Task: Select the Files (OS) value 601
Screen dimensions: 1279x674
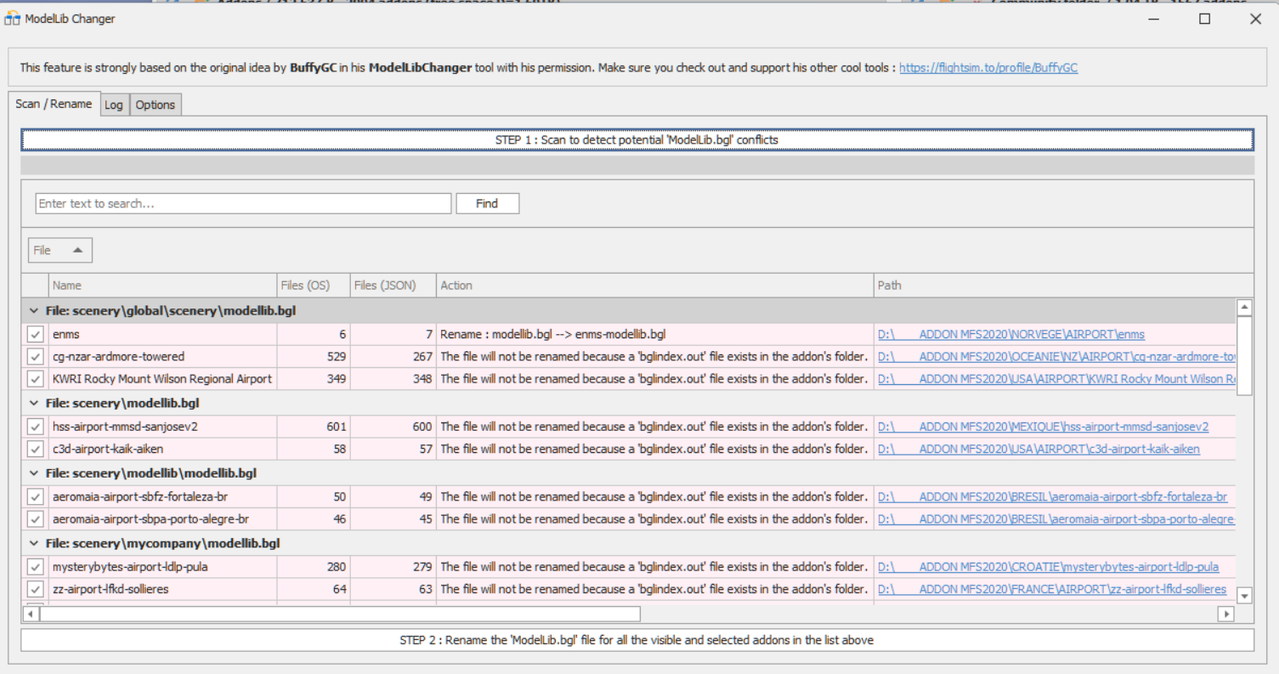Action: [314, 426]
